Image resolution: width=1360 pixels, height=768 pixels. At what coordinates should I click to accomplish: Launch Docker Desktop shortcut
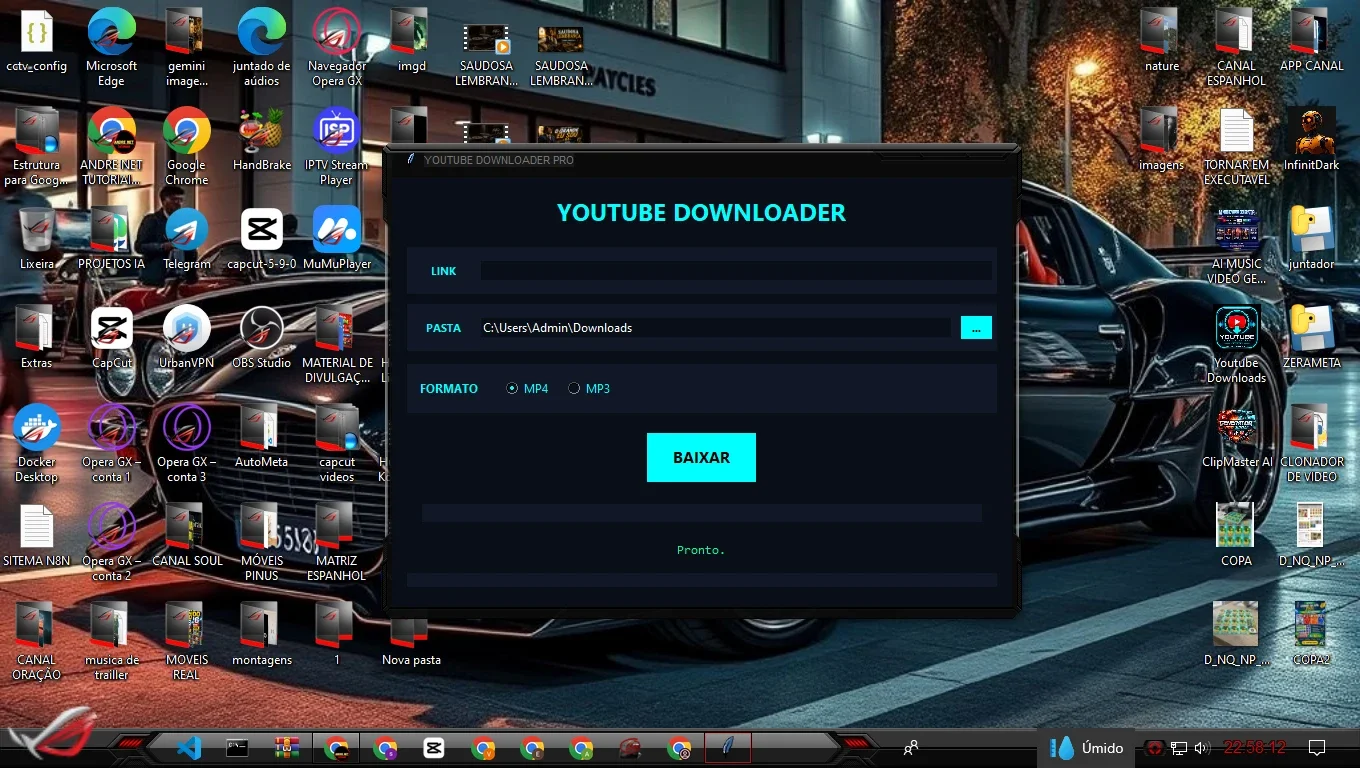(37, 443)
